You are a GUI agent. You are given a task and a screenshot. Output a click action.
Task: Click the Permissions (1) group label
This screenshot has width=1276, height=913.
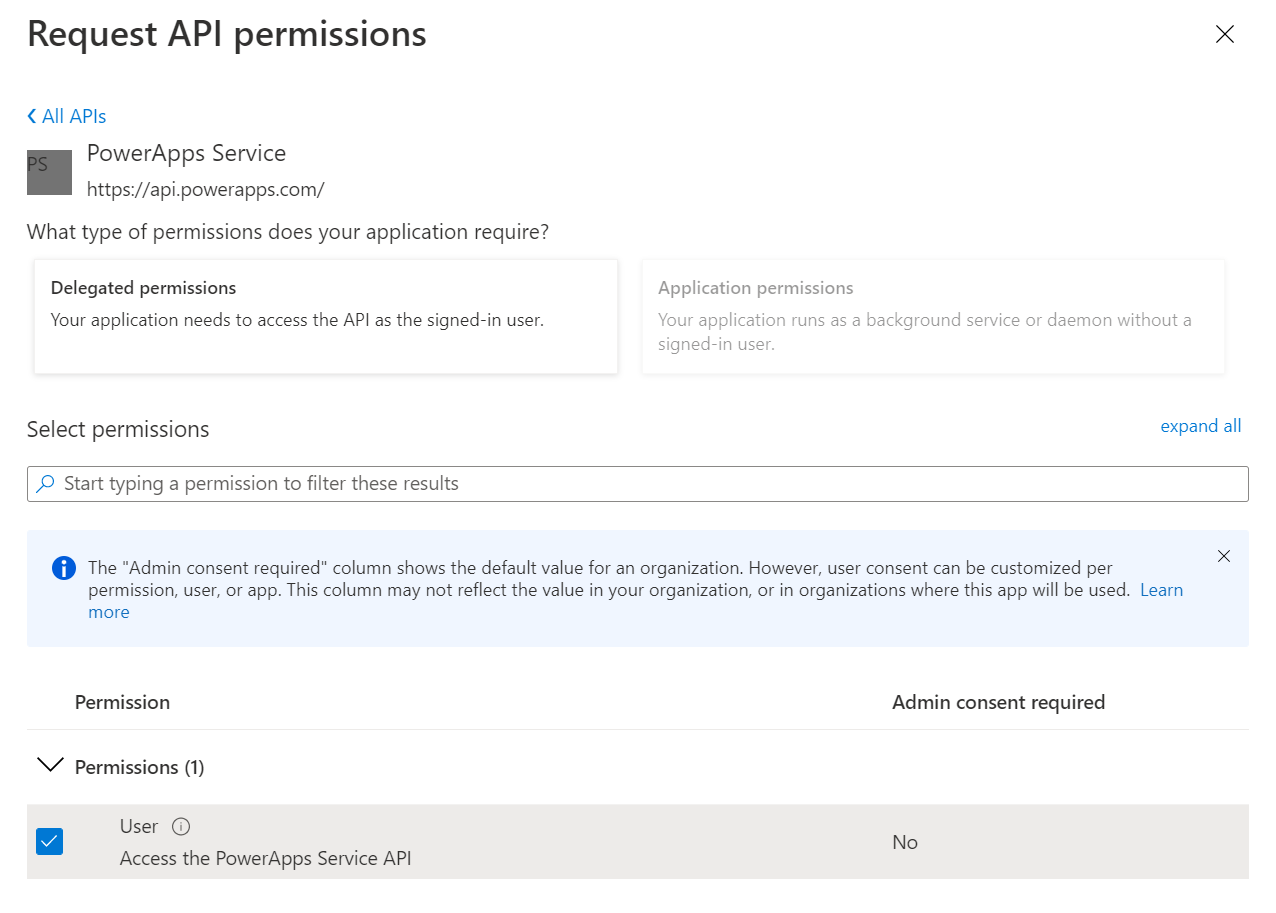pos(139,767)
